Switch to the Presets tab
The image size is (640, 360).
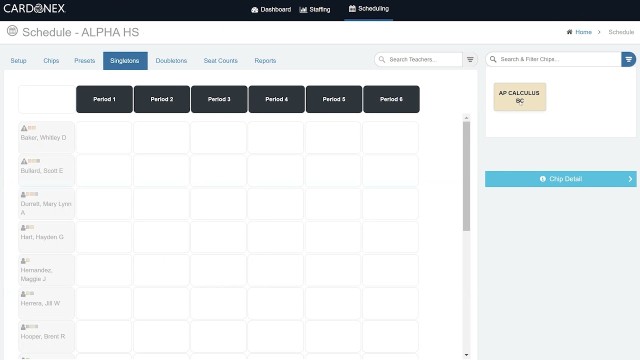pyautogui.click(x=84, y=60)
